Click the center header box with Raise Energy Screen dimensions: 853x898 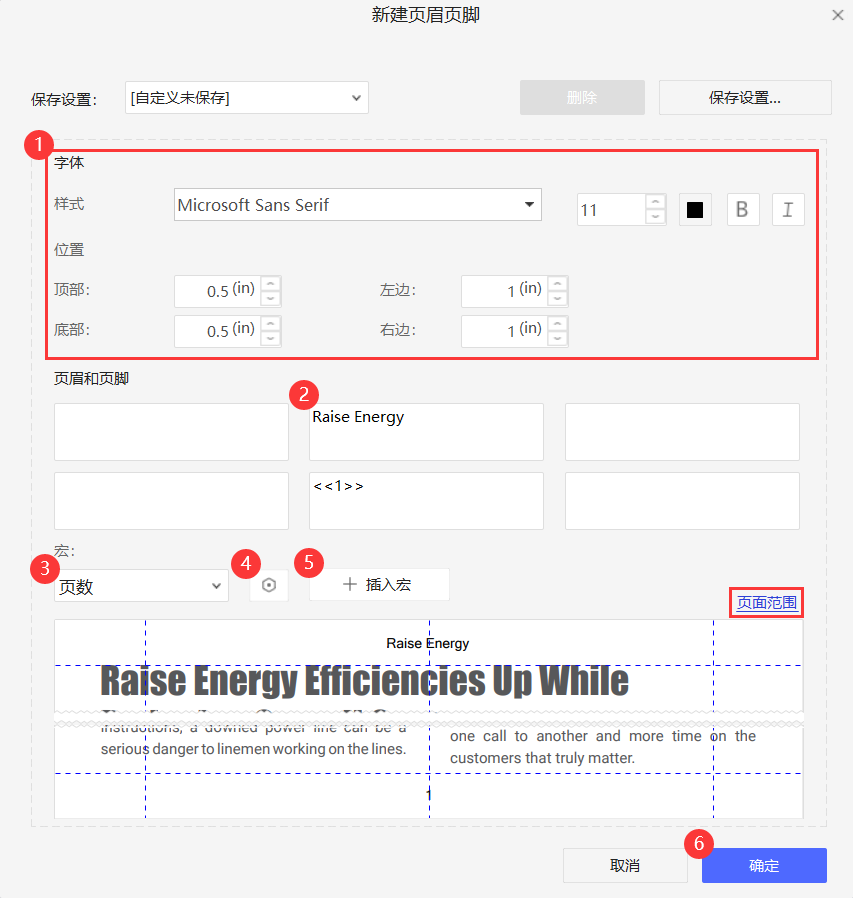tap(426, 432)
